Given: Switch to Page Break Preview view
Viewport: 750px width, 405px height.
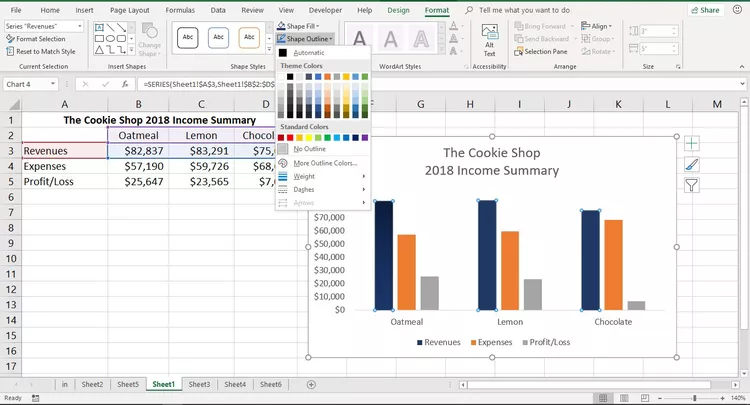Looking at the screenshot, I should (645, 398).
